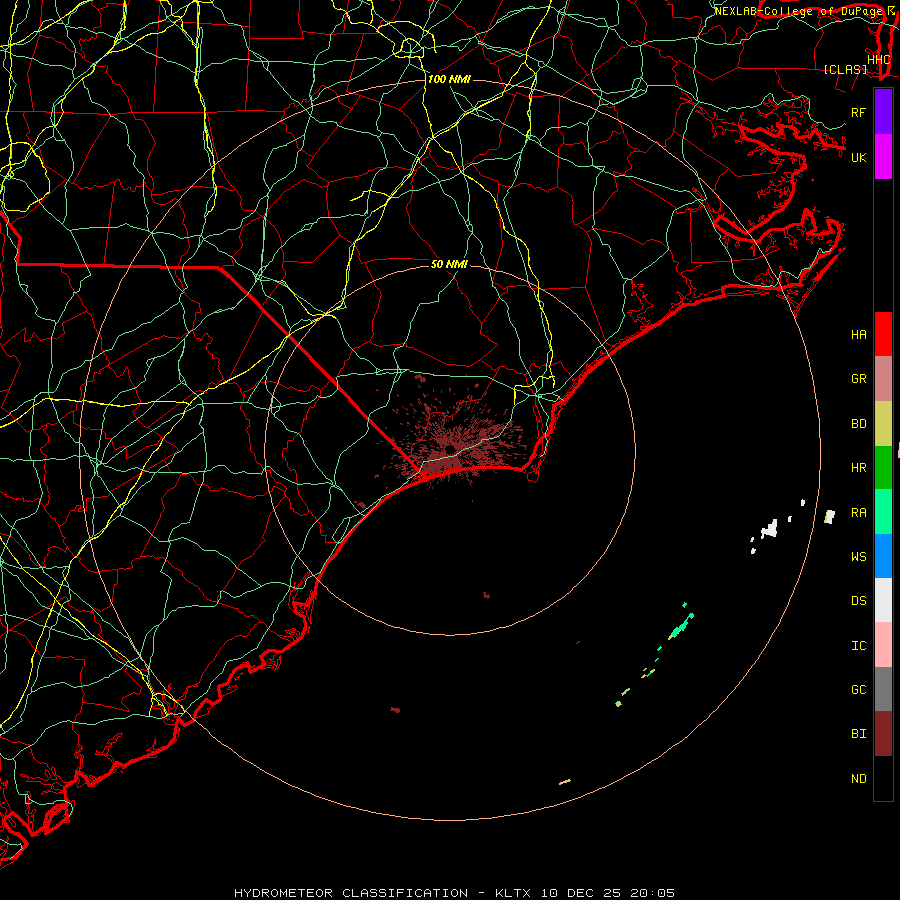Click the BI legend label

[x=858, y=734]
